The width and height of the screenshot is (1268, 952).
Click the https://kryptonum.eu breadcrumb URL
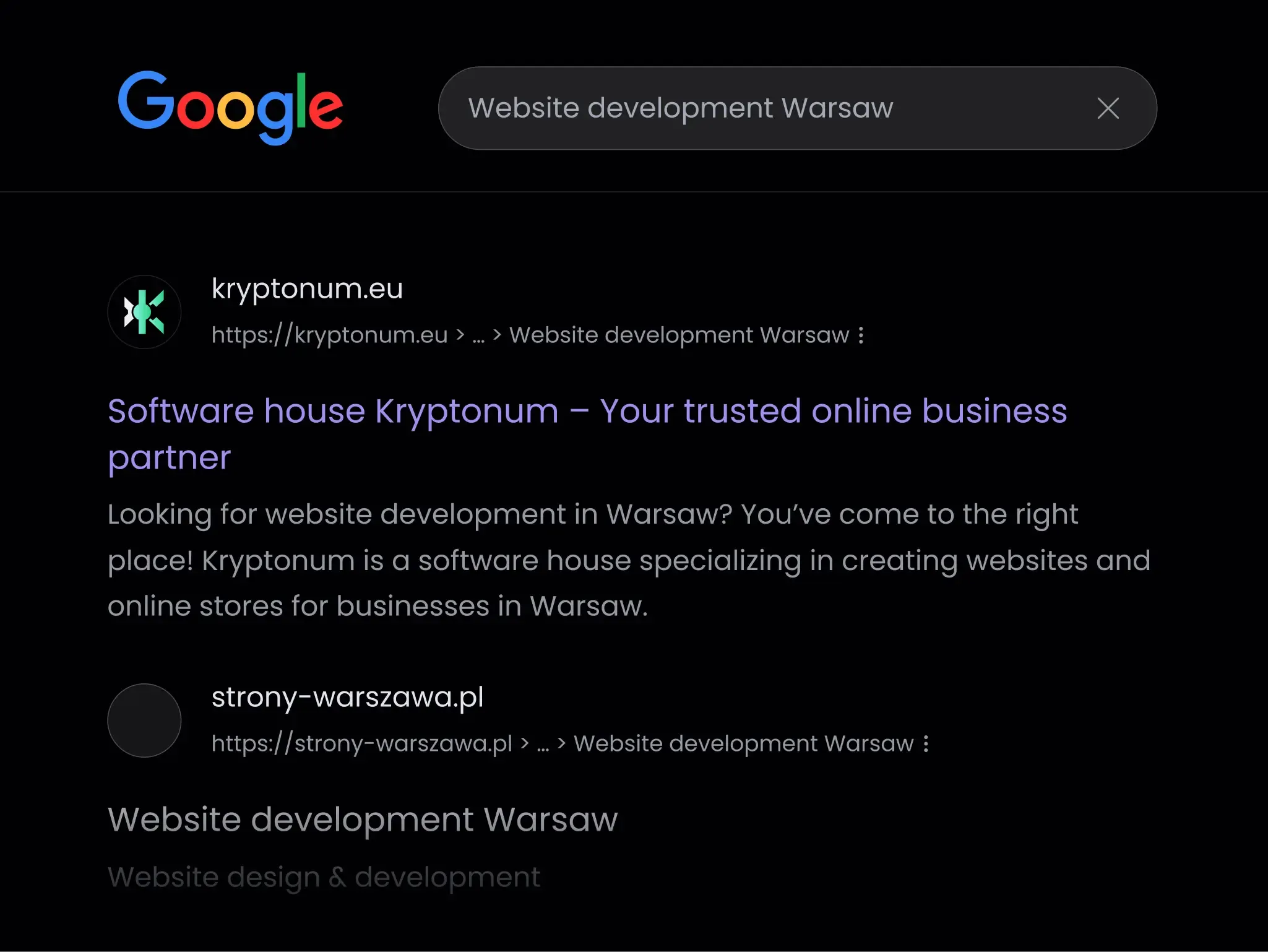pyautogui.click(x=329, y=335)
